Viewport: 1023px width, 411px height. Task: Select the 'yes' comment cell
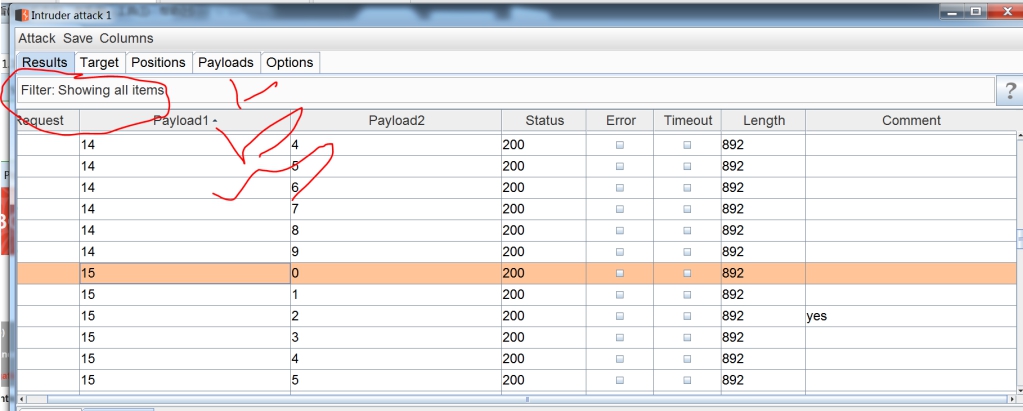[x=911, y=316]
